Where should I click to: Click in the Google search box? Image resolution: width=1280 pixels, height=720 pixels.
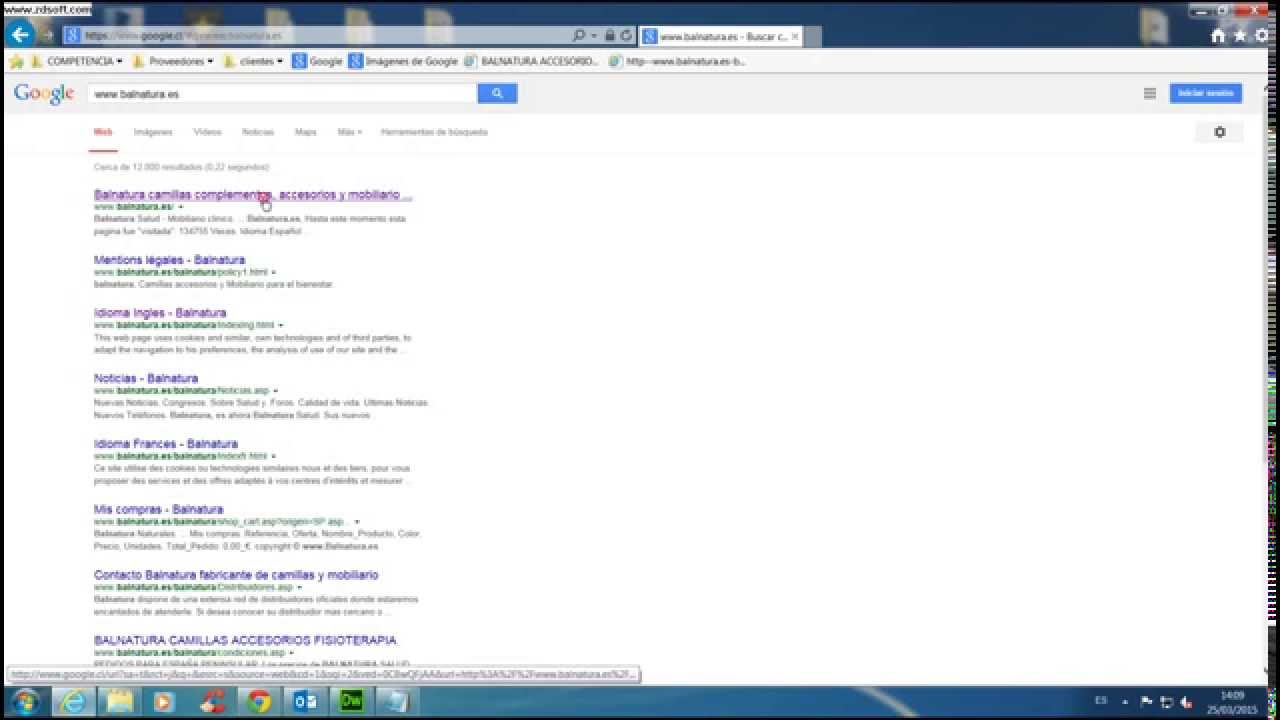[281, 93]
